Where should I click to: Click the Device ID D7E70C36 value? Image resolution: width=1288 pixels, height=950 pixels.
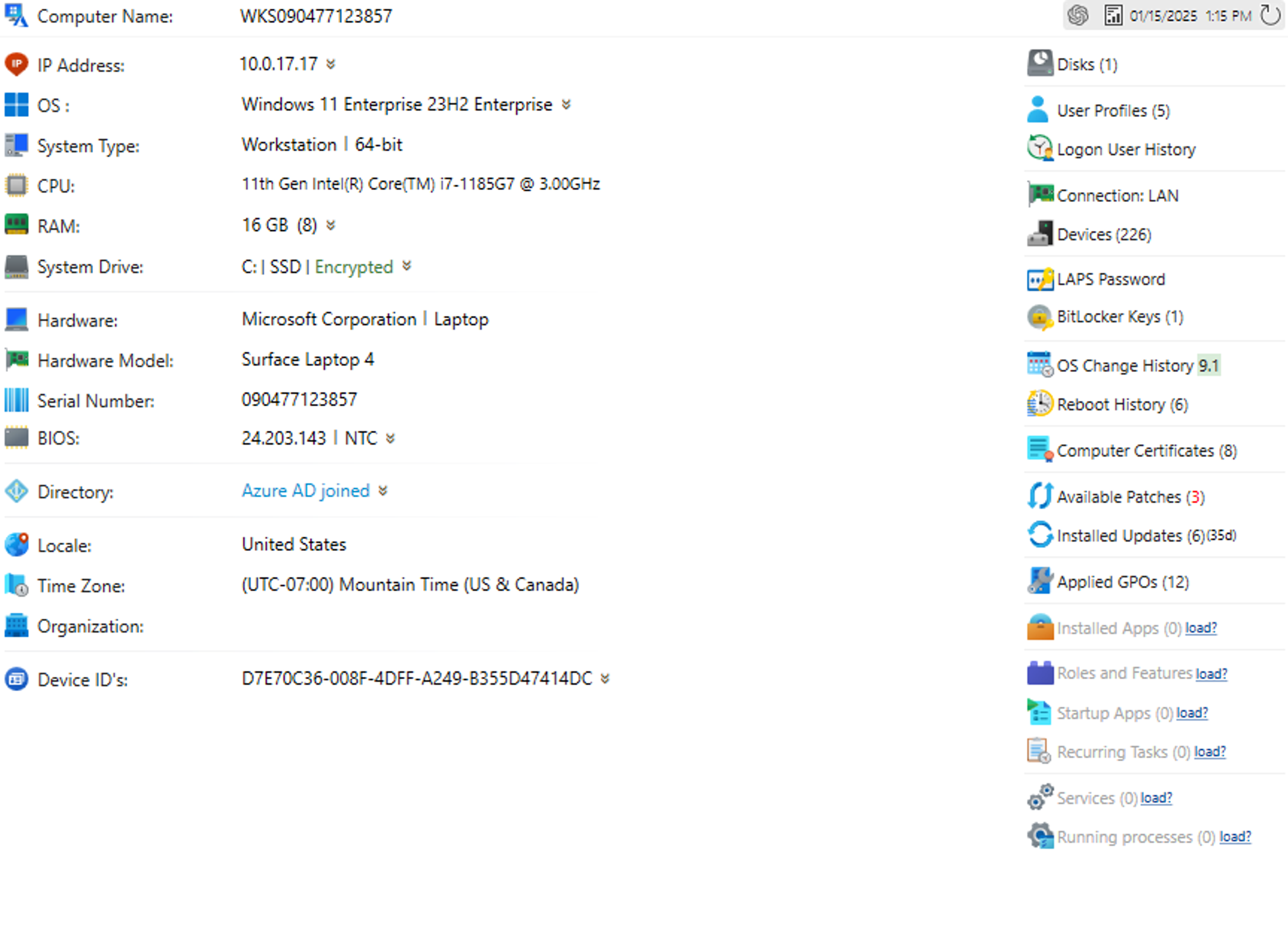click(x=417, y=679)
